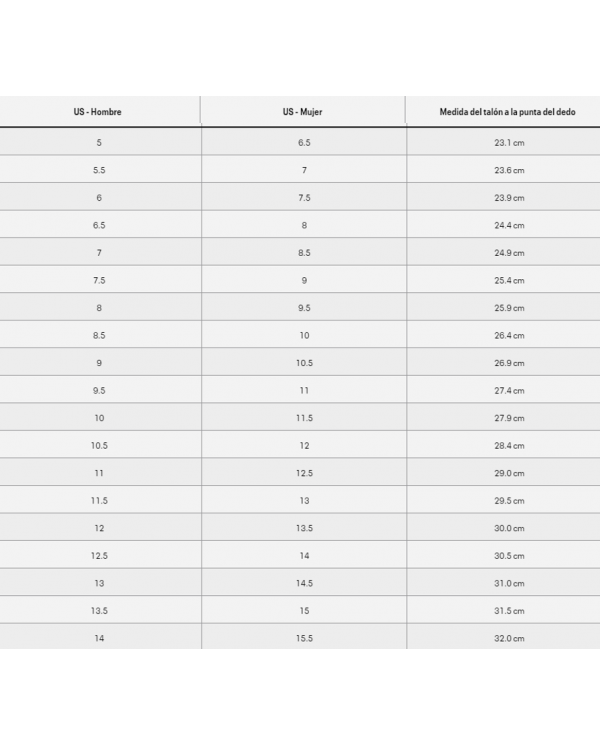Select men's size 7.5 cell
The width and height of the screenshot is (600, 745).
pyautogui.click(x=100, y=279)
